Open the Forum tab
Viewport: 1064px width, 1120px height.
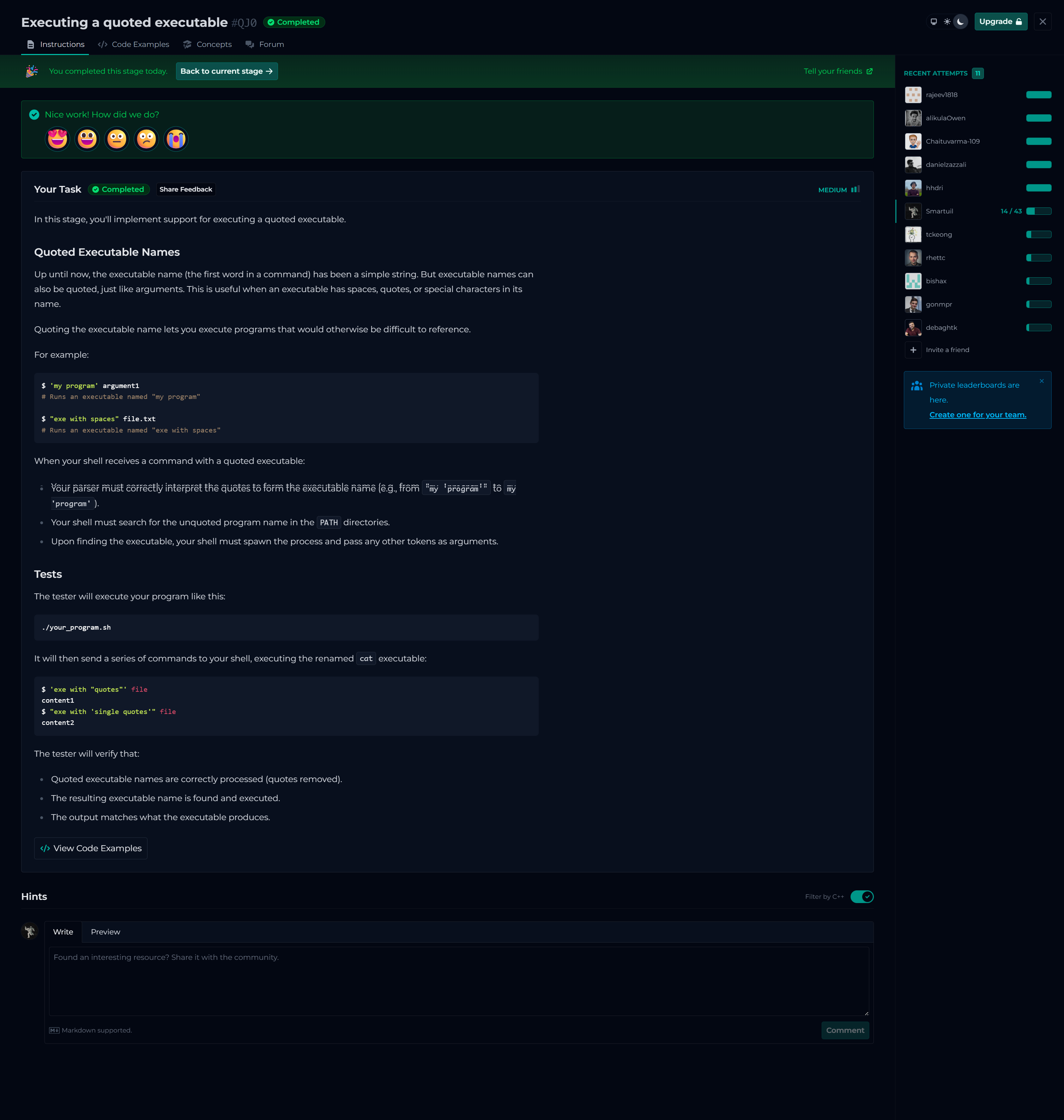click(x=265, y=44)
